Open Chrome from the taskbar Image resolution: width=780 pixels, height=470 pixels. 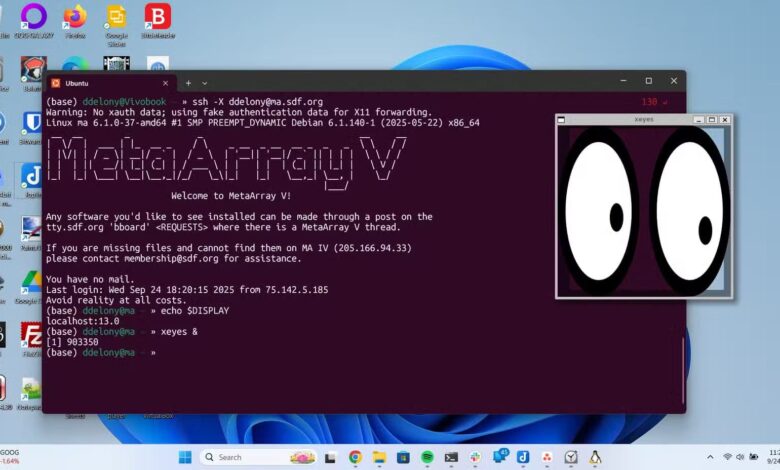(x=355, y=457)
